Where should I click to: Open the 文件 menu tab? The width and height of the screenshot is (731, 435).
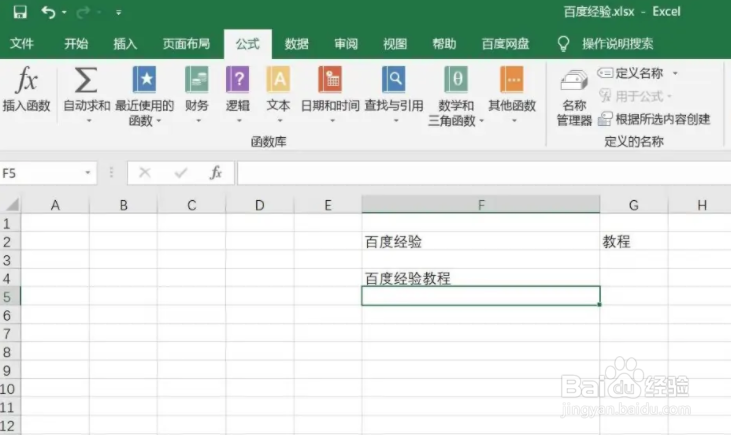[21, 44]
